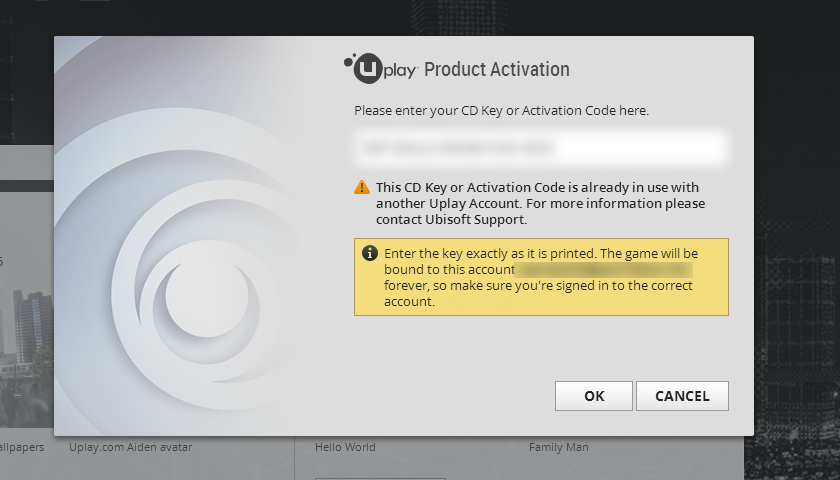Click the Uplay logo in the dialog header
The image size is (840, 480).
[x=380, y=69]
